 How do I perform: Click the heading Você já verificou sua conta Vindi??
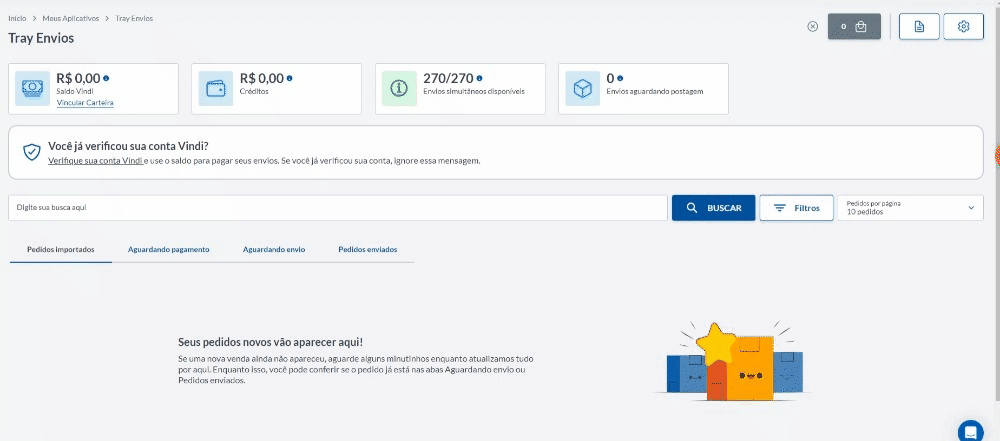128,146
